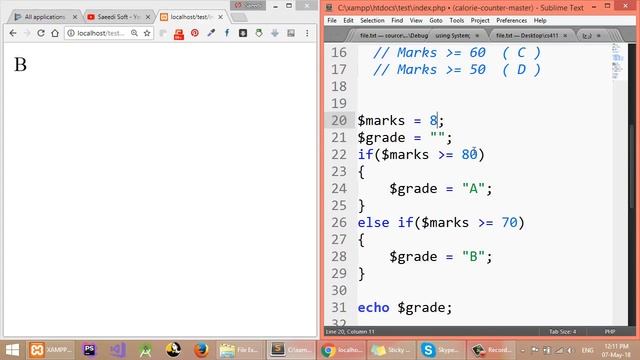Click Chrome forward navigation arrow
This screenshot has height=360, width=640.
point(27,33)
